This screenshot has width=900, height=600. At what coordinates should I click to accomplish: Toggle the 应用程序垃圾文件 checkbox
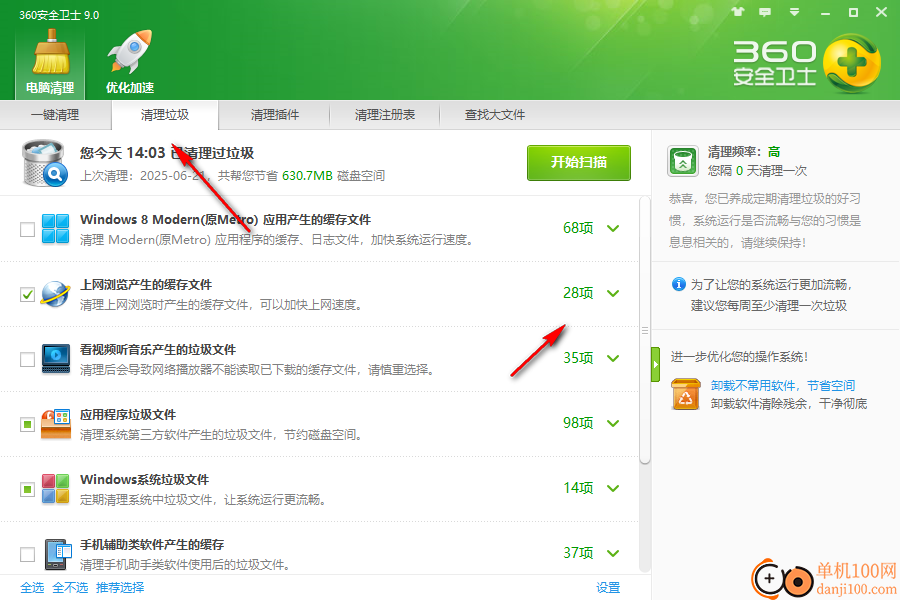point(27,424)
